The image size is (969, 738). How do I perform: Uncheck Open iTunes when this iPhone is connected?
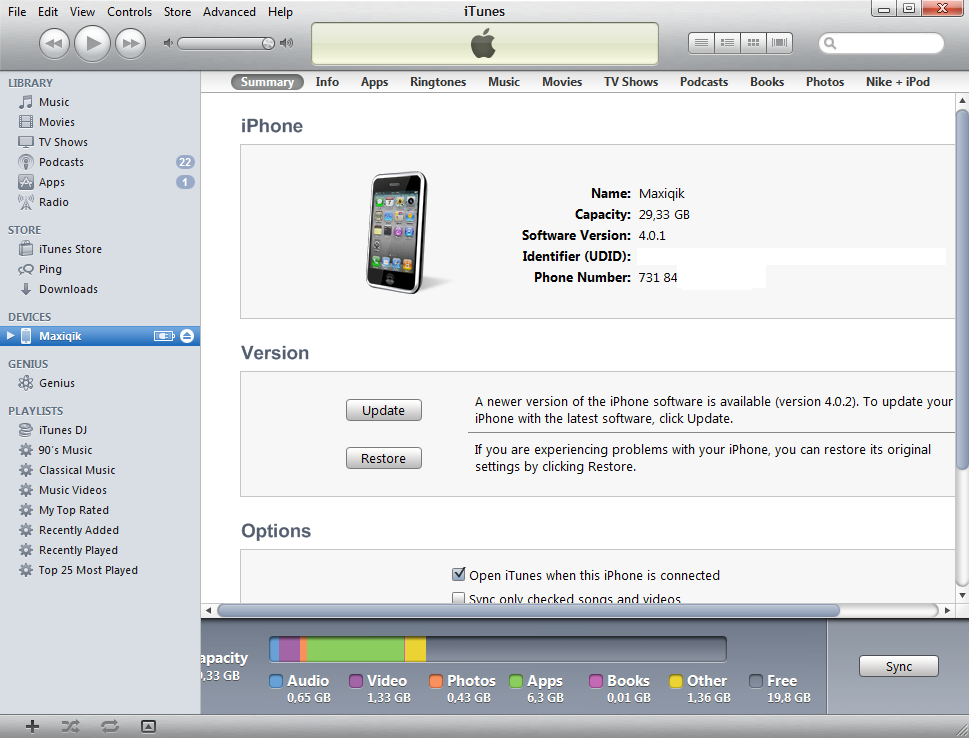click(x=458, y=574)
